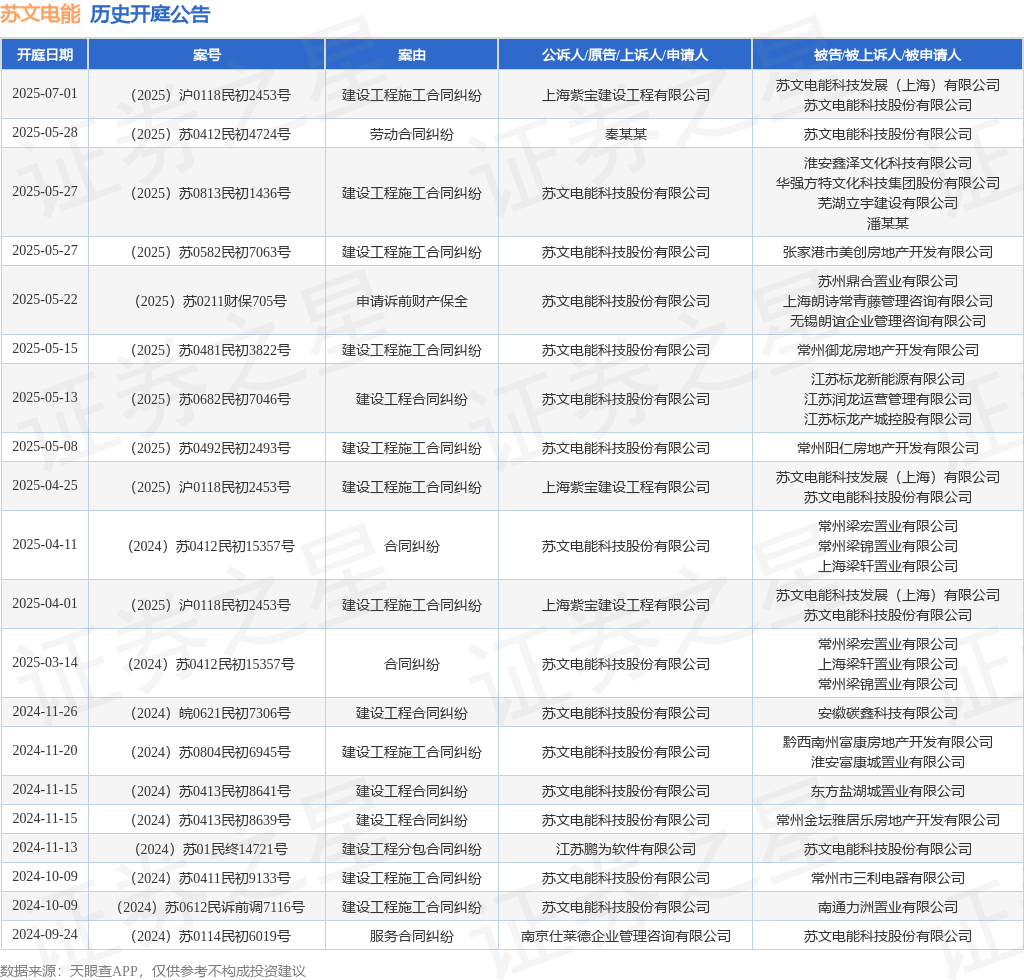Click the date 2025-03-14
This screenshot has height=980, width=1024.
(44, 663)
